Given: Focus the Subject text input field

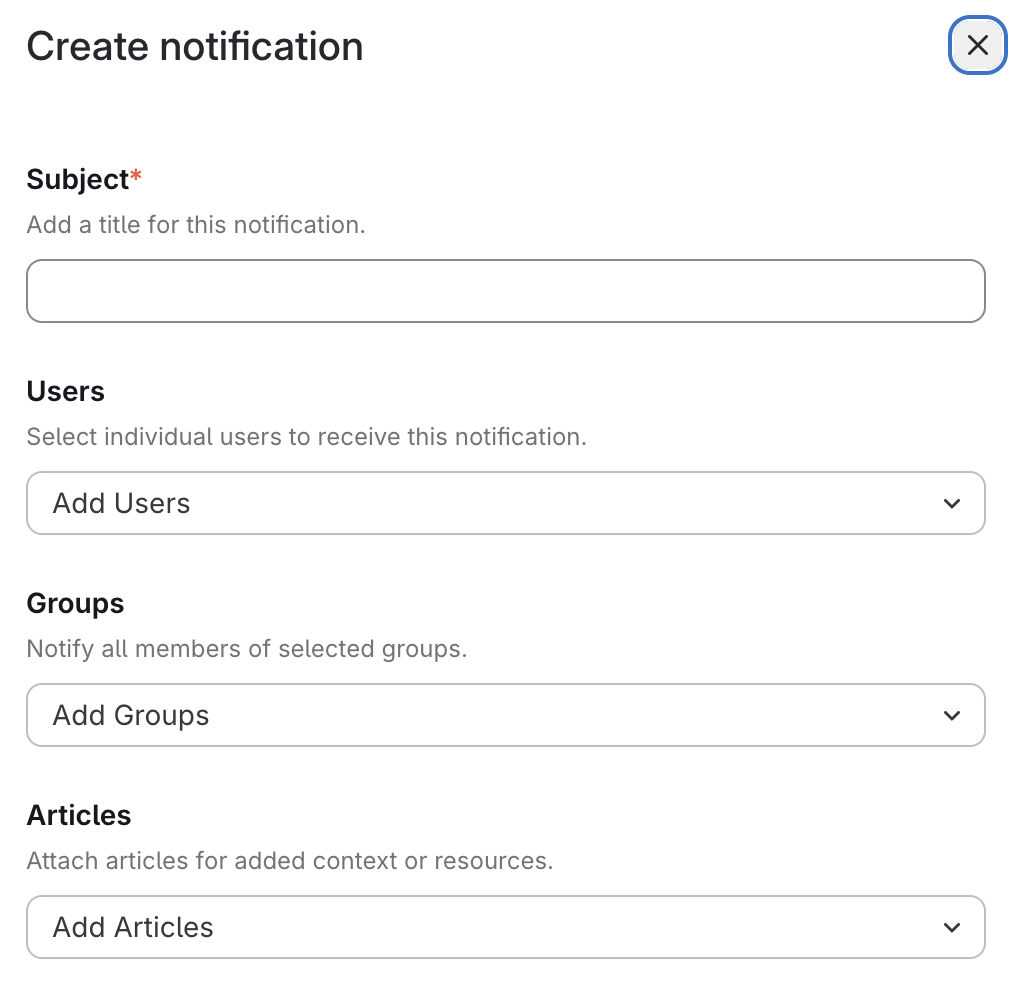Looking at the screenshot, I should tap(505, 291).
